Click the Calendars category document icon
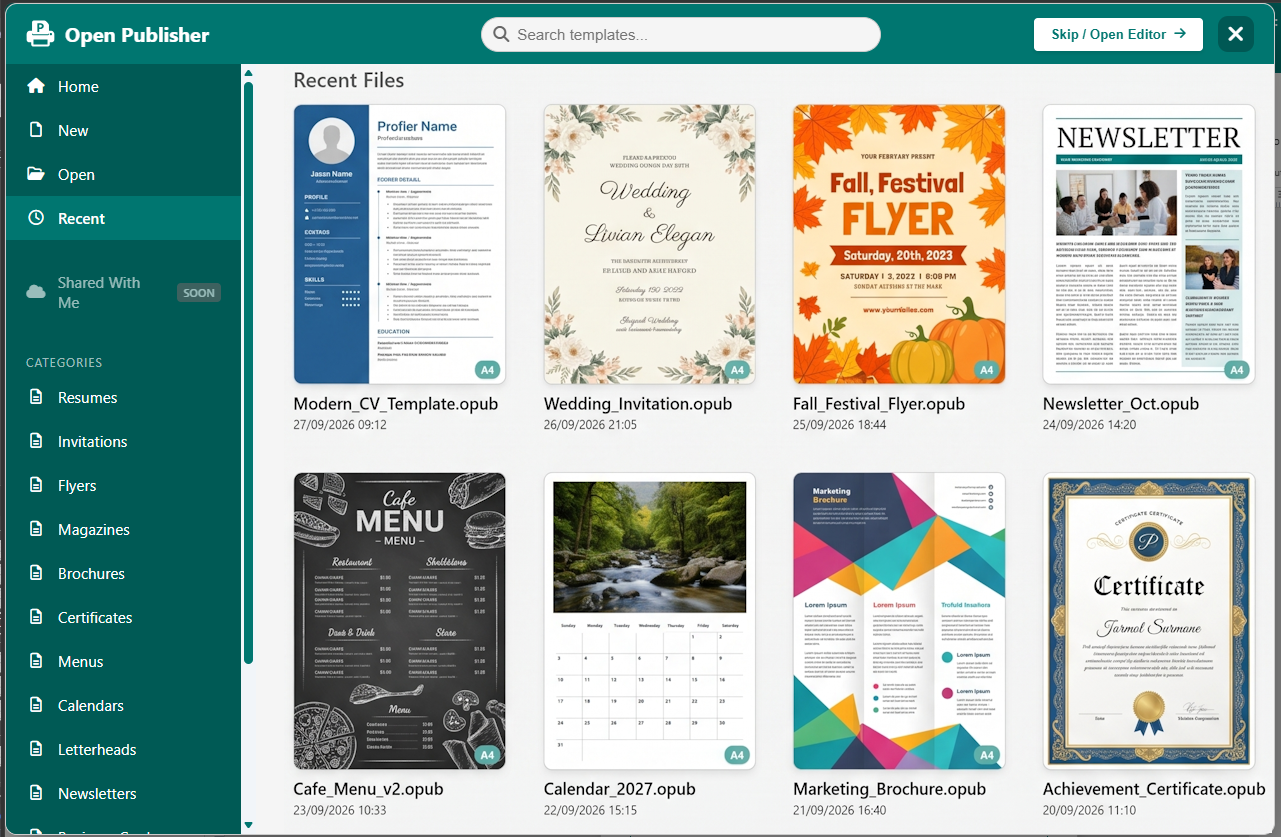 [x=37, y=705]
